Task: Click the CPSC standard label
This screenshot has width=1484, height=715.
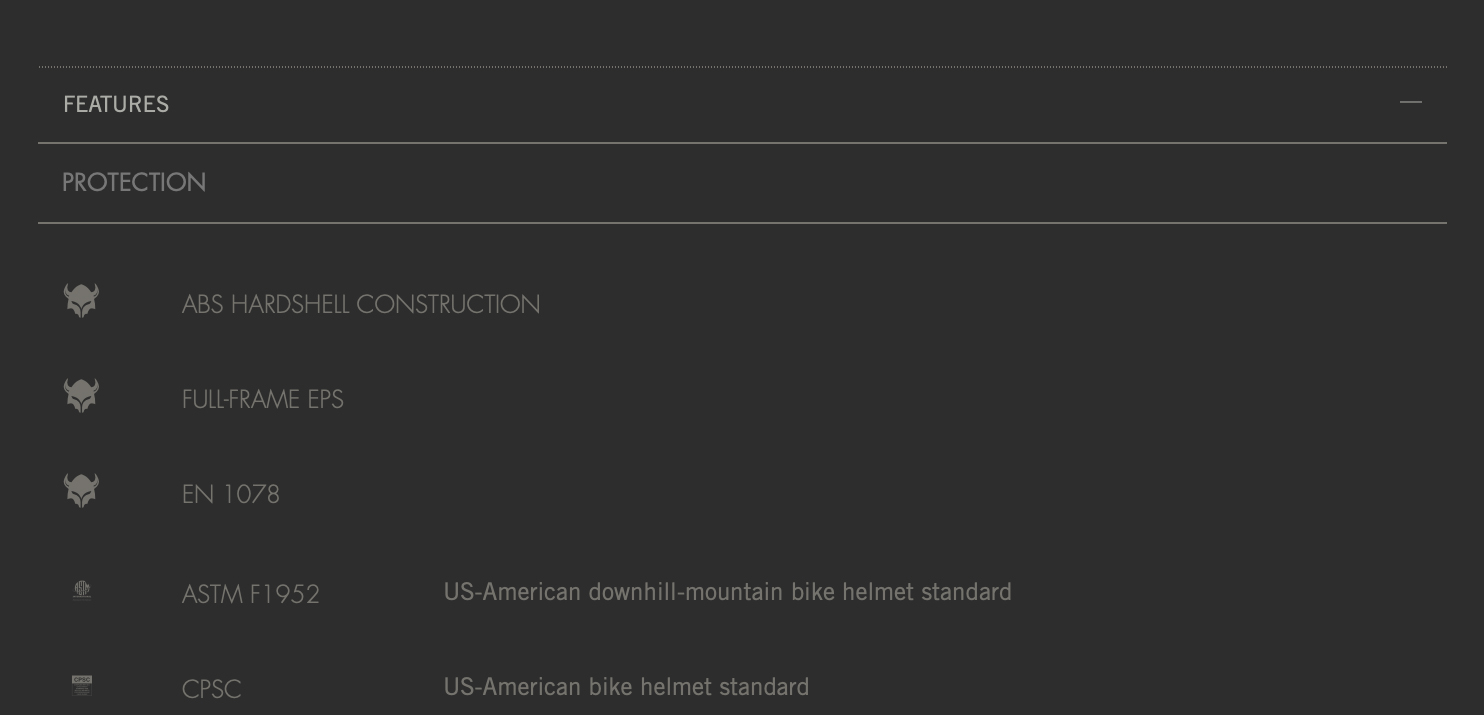Action: (x=212, y=689)
